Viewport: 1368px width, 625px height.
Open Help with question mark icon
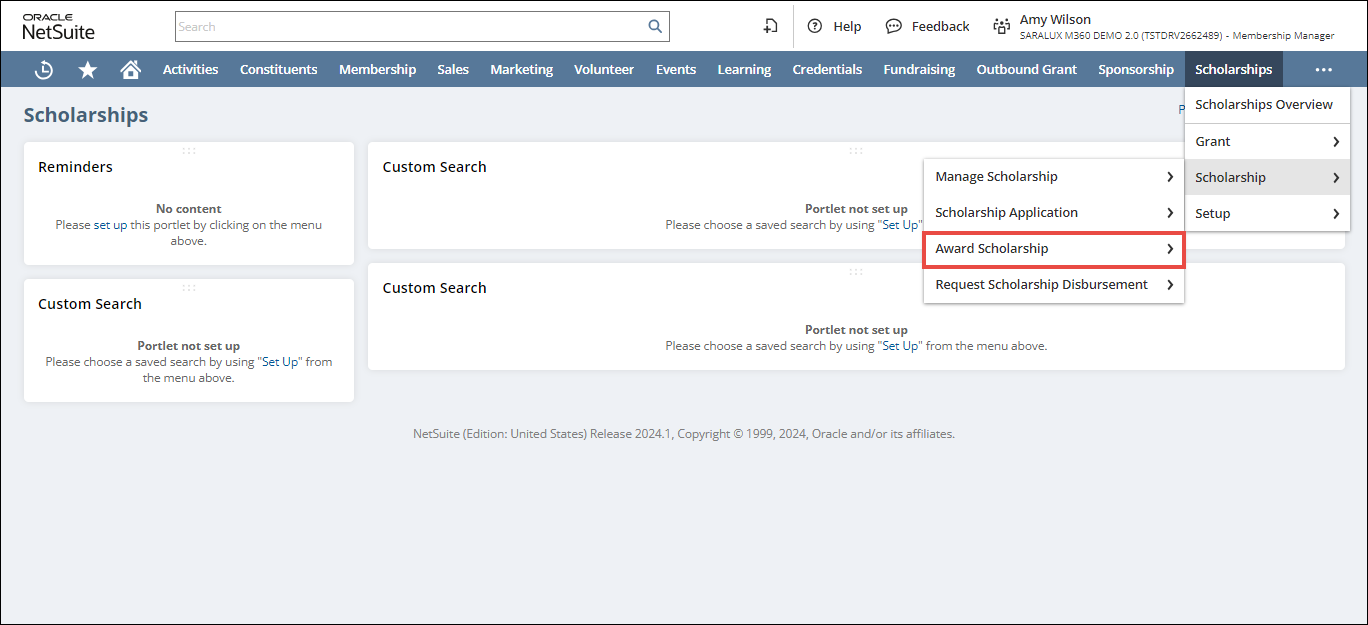[815, 27]
